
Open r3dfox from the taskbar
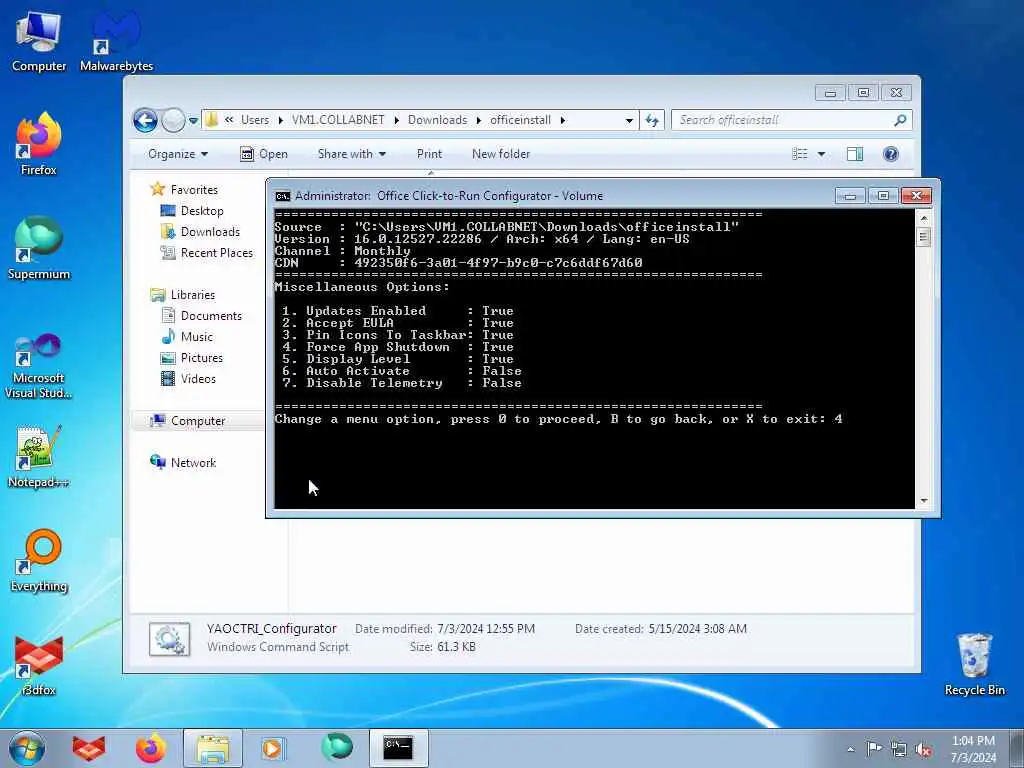pos(89,748)
